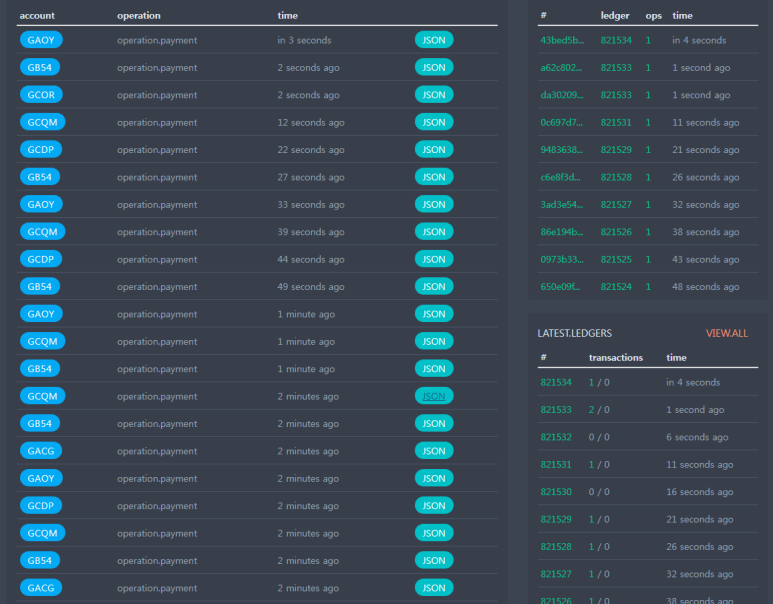Viewport: 773px width, 604px height.
Task: Select the 'LATEST.LEDGERS' heading
Action: click(574, 333)
